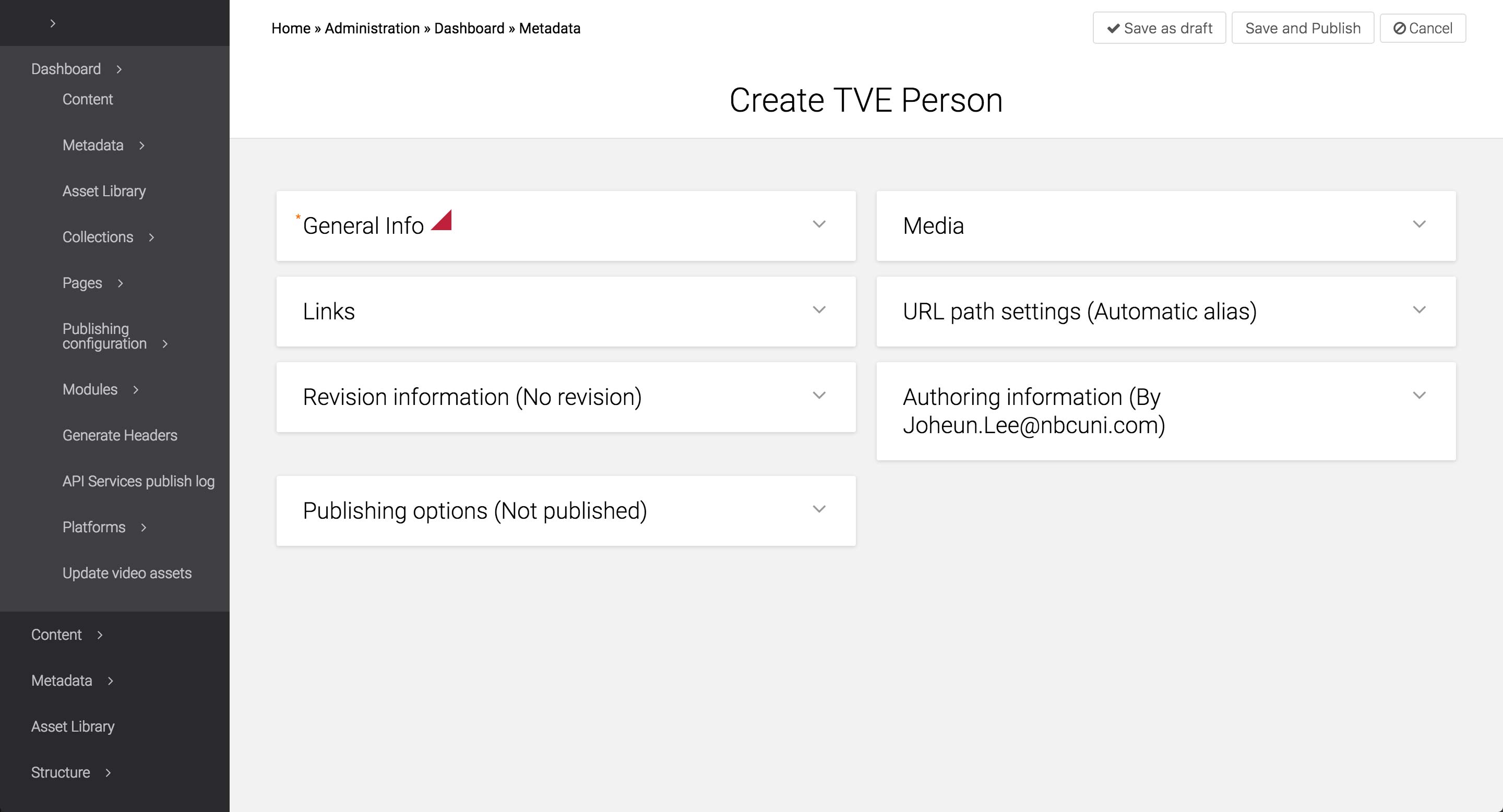Click the arrow beside Publishing configuration
This screenshot has height=812, width=1503.
(165, 344)
